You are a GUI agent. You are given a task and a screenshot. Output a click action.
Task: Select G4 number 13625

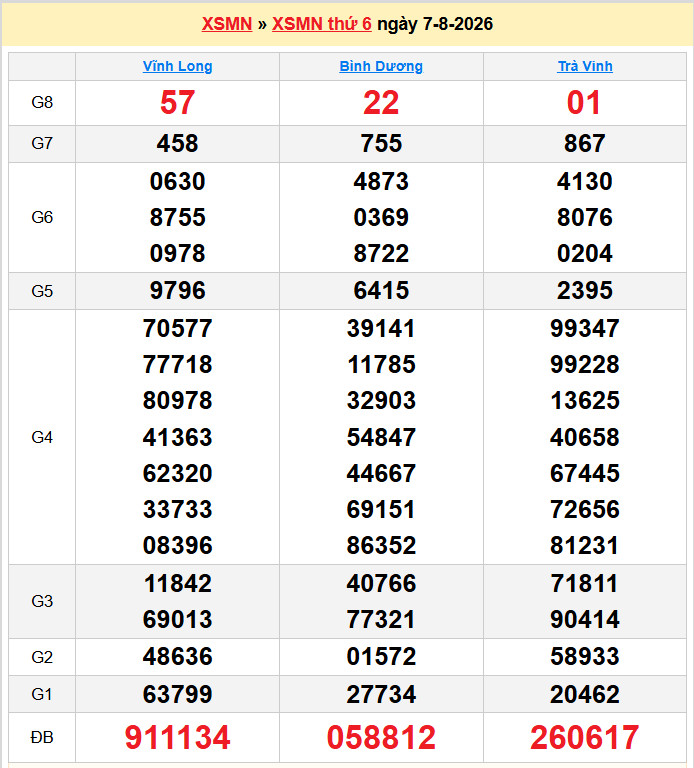585,401
